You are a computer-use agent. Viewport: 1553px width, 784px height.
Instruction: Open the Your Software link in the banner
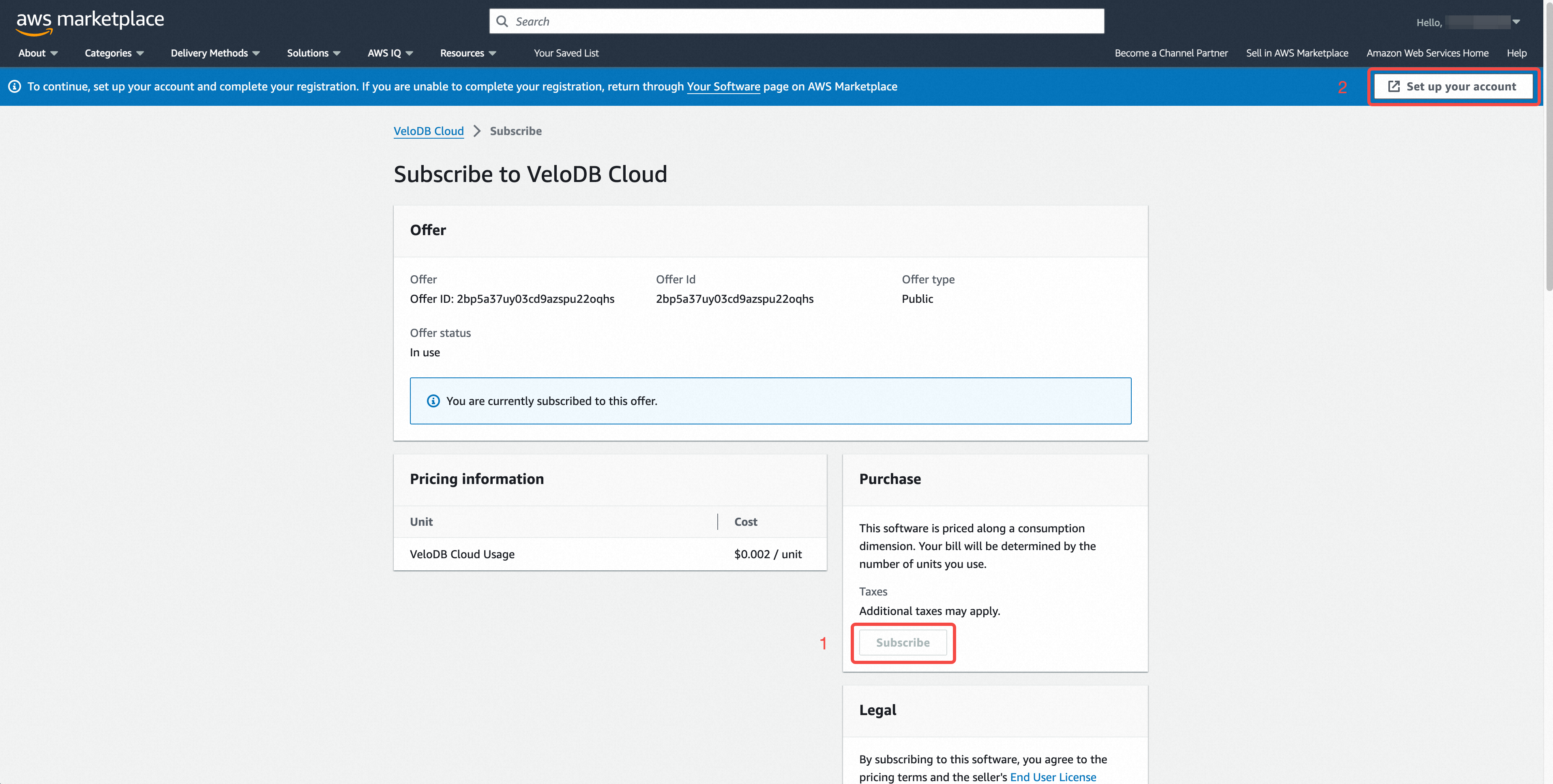point(723,86)
